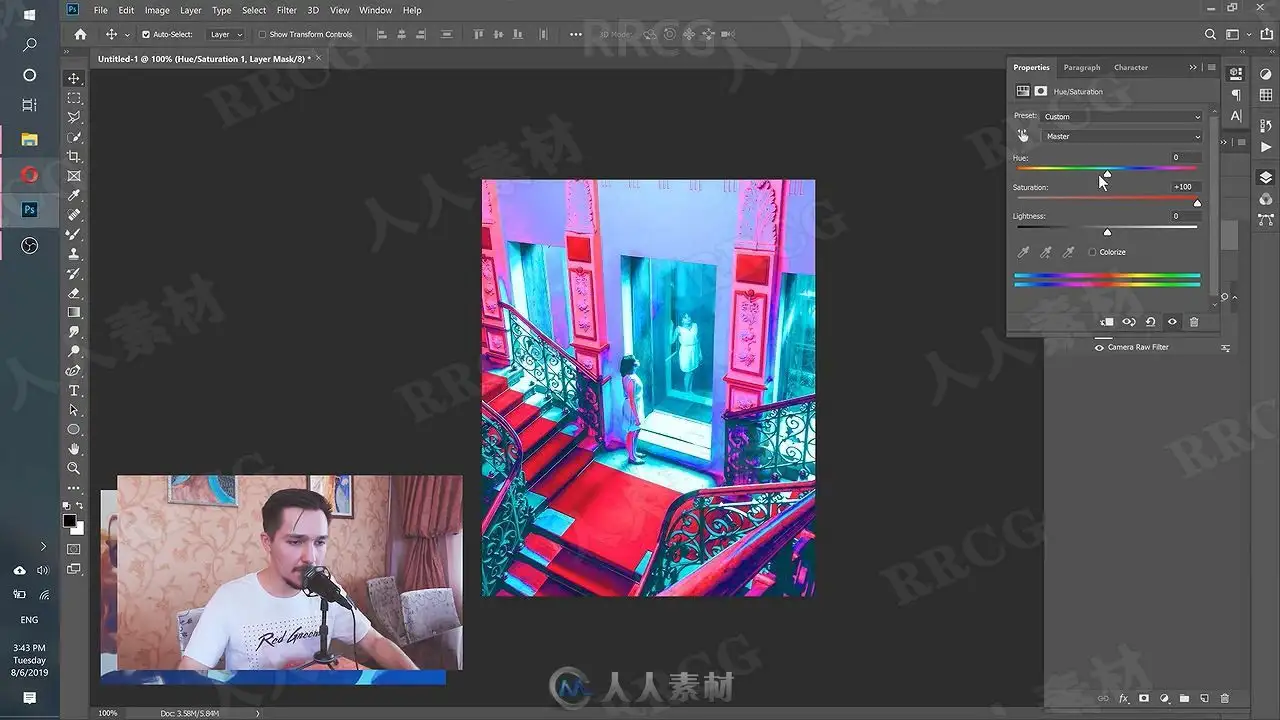Image resolution: width=1280 pixels, height=720 pixels.
Task: Select the Pen tool
Action: pos(74,371)
